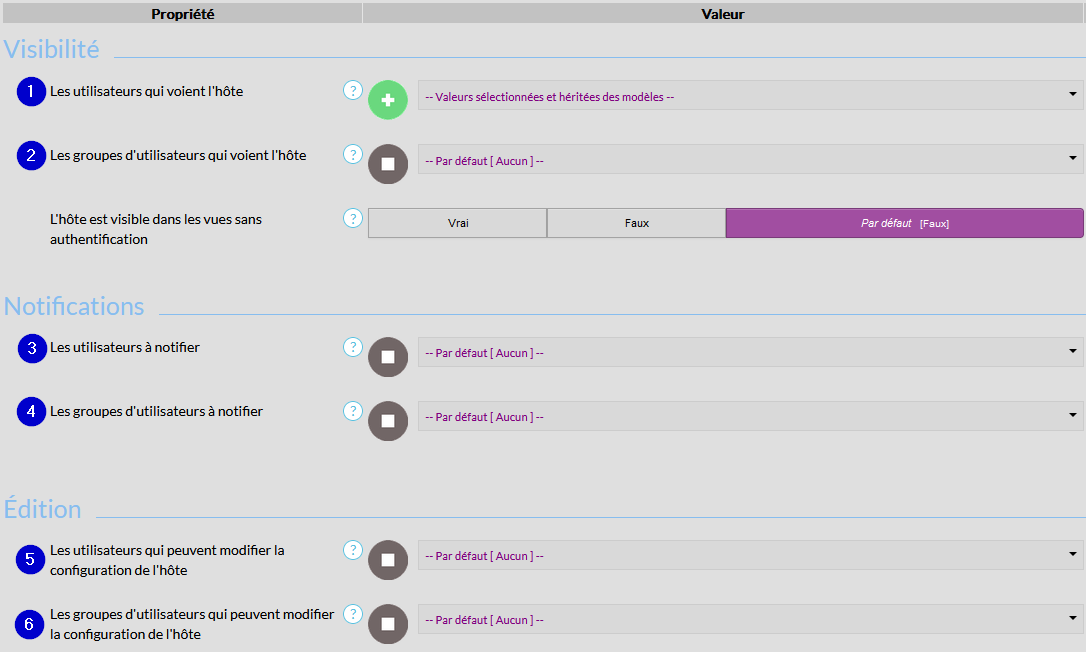
Task: Click blue numbered badge 1
Action: click(x=31, y=91)
